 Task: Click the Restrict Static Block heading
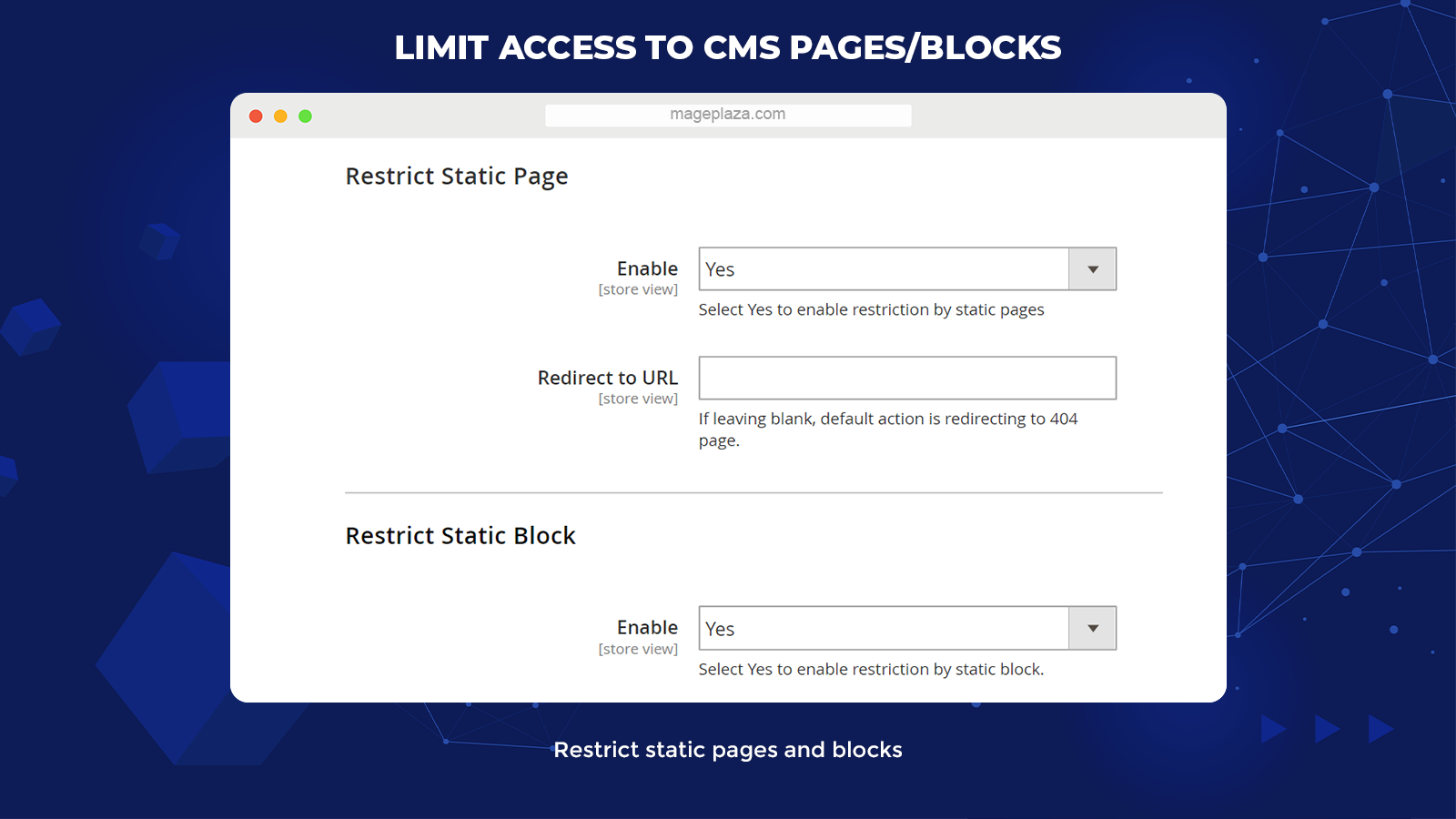[x=460, y=535]
